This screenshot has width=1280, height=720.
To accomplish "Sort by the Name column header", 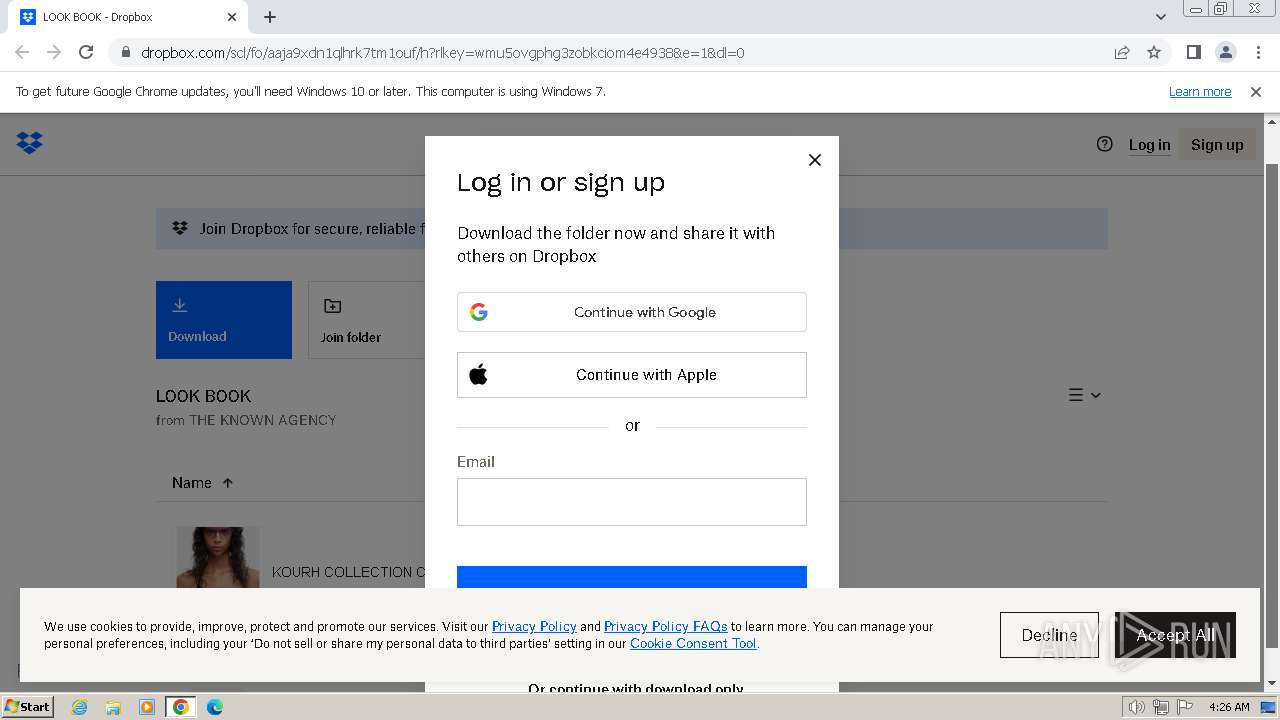I will pyautogui.click(x=202, y=483).
